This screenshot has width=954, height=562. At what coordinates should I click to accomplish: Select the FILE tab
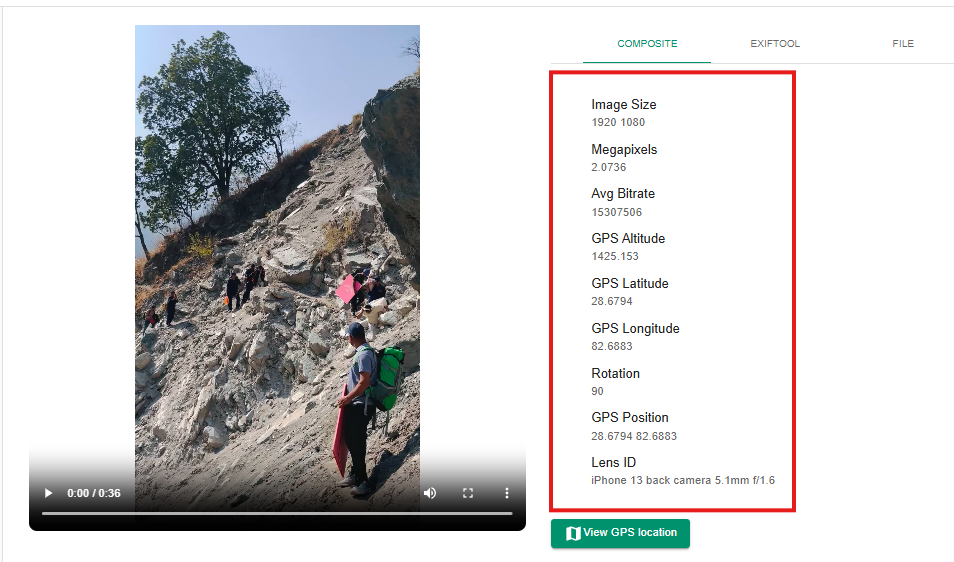tap(902, 44)
